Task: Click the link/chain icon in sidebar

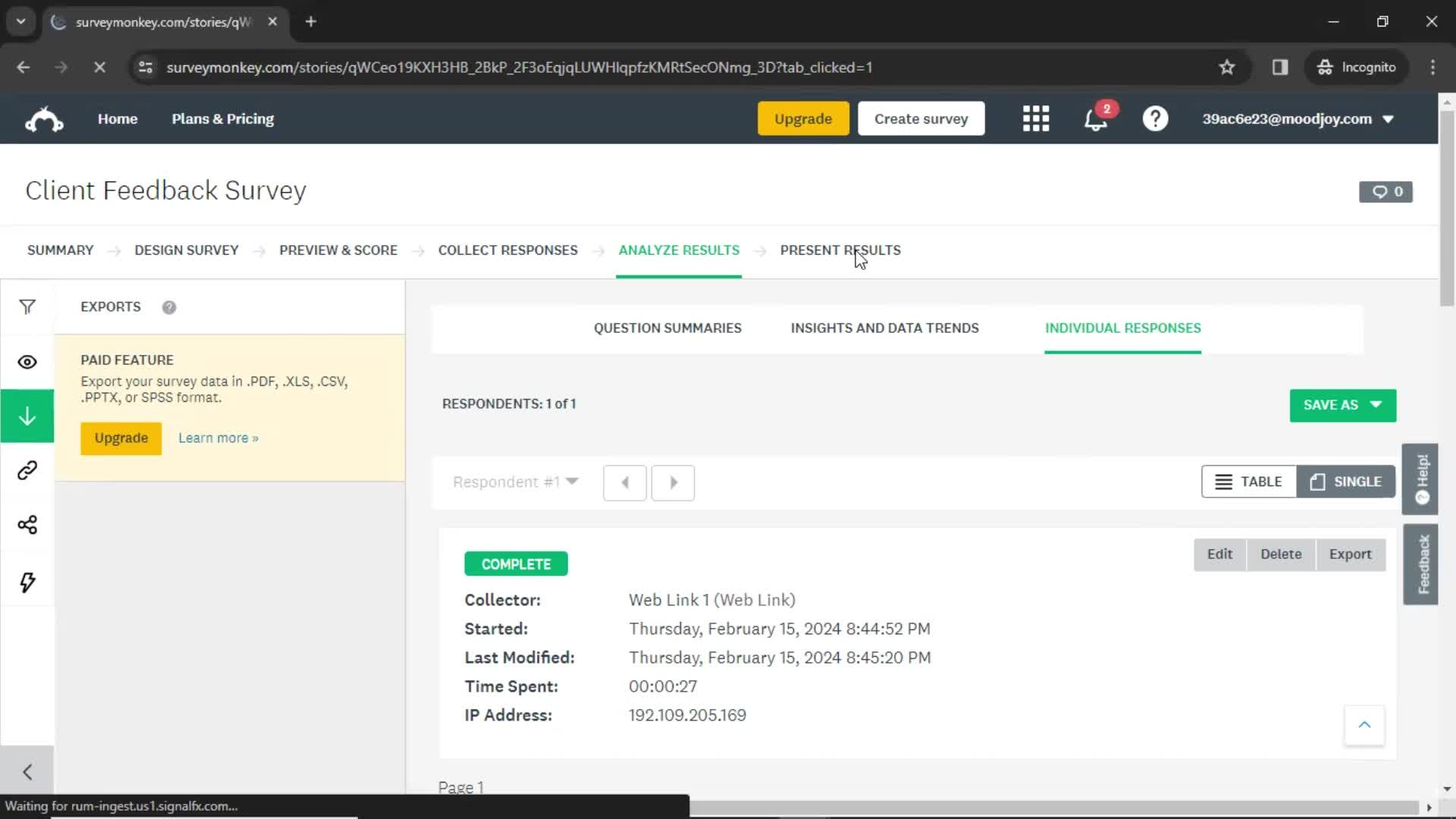Action: point(27,470)
